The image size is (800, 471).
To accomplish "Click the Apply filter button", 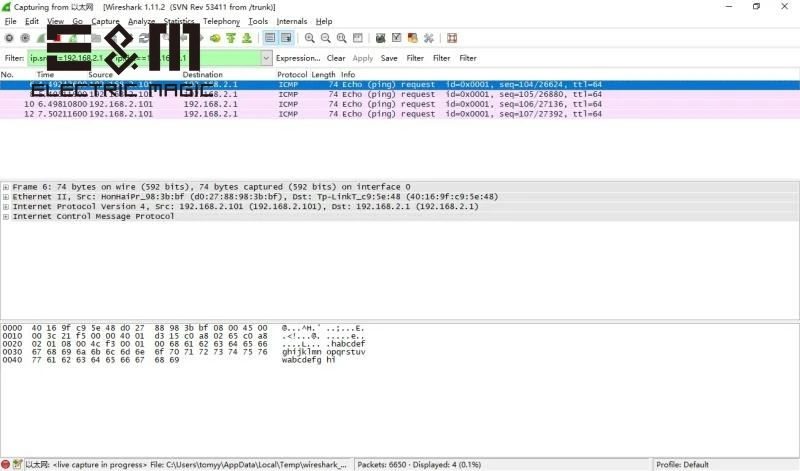I will [x=363, y=58].
